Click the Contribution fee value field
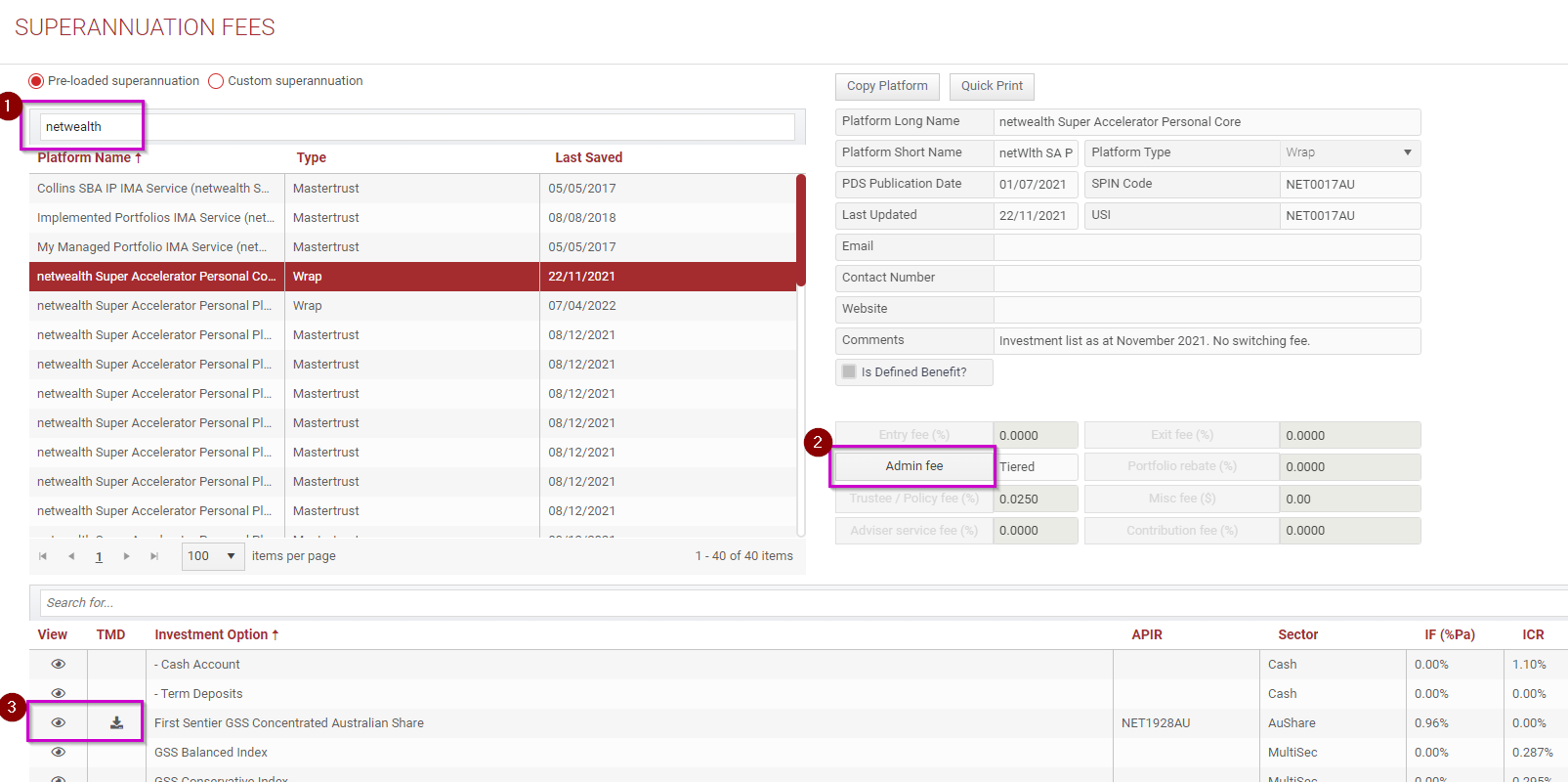1568x782 pixels. [1350, 531]
